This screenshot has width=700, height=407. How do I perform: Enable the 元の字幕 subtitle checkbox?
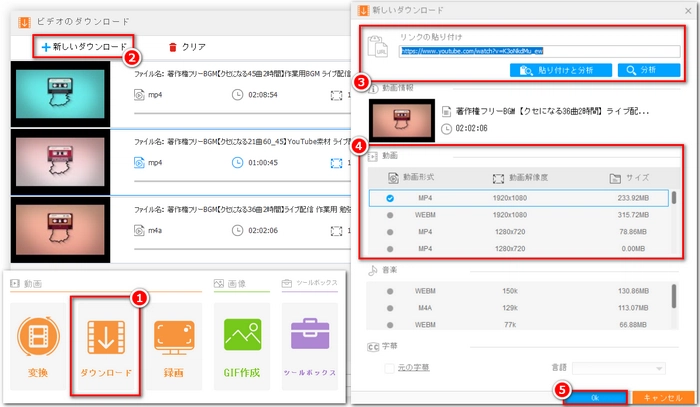390,368
